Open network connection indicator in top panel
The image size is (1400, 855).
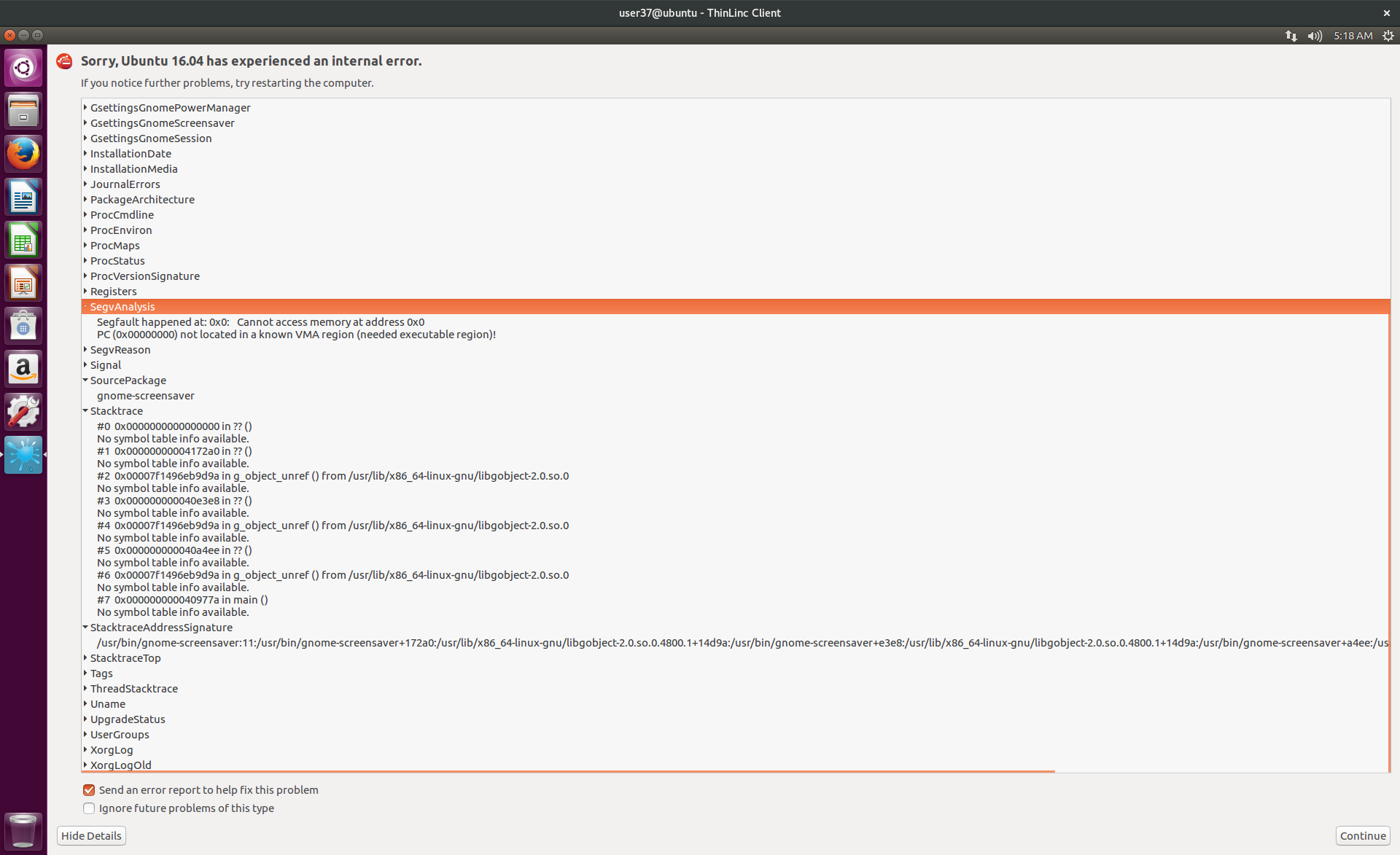click(x=1291, y=36)
